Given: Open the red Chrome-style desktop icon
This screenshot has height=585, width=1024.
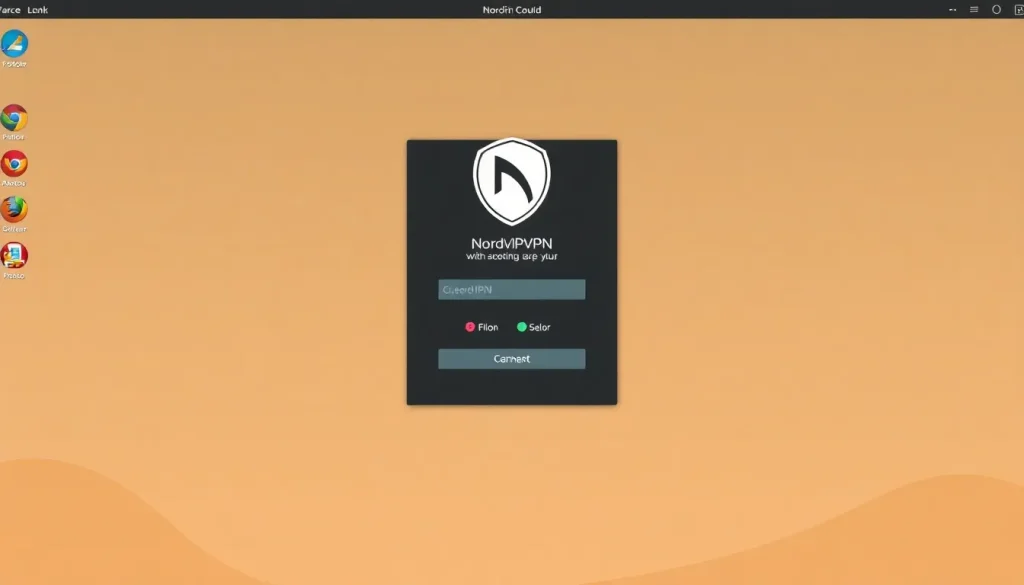Looking at the screenshot, I should point(14,163).
